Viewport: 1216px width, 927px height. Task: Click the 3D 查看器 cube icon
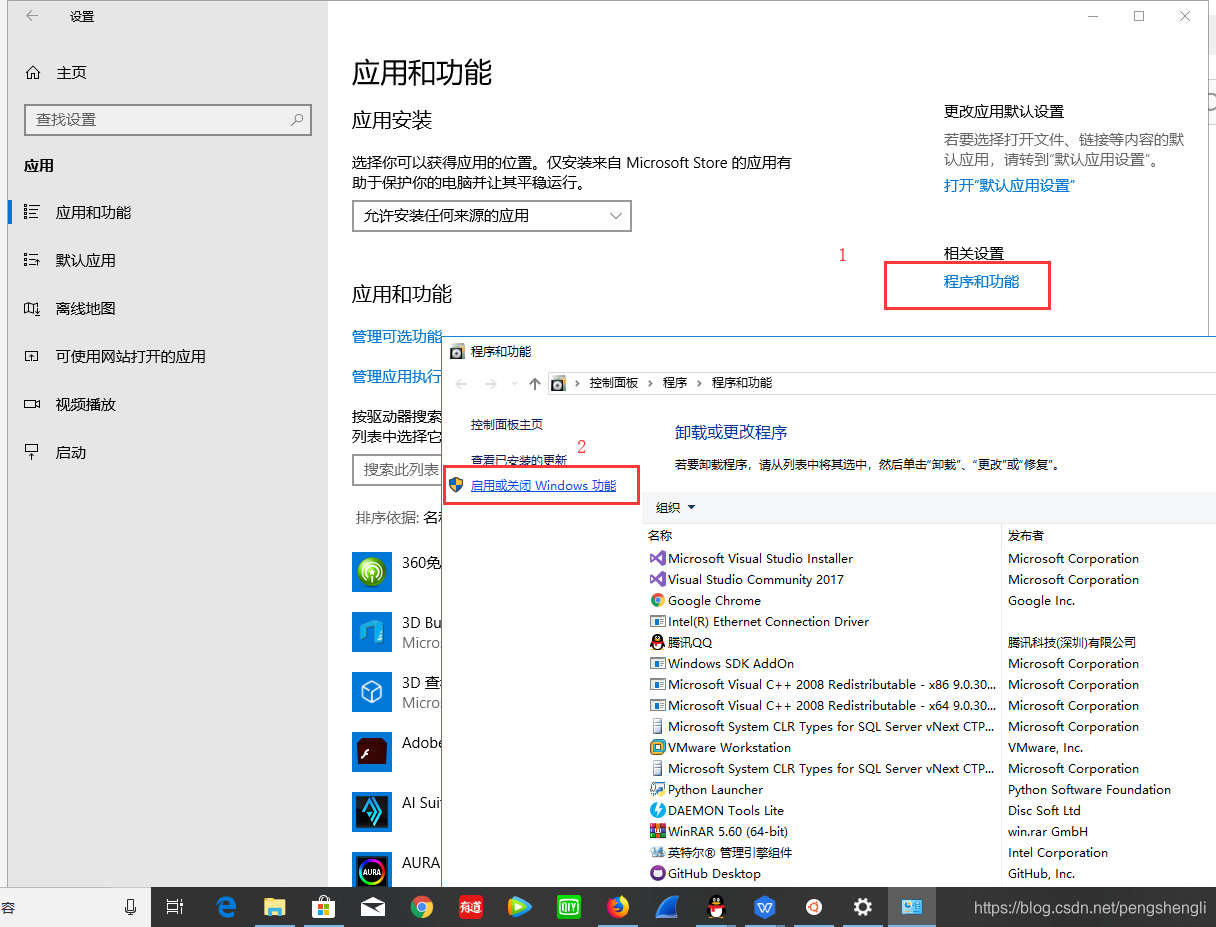pyautogui.click(x=372, y=692)
